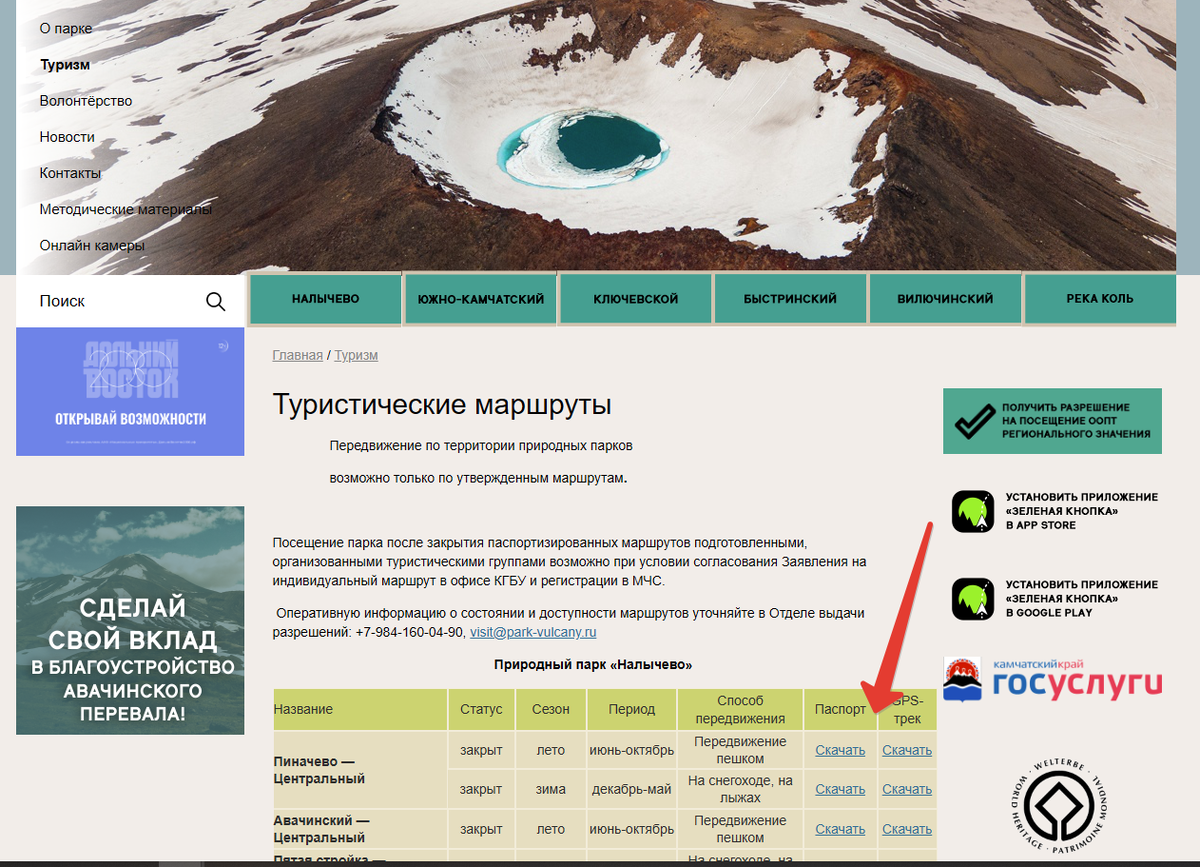Switch to the Налычево park tab

tap(325, 298)
